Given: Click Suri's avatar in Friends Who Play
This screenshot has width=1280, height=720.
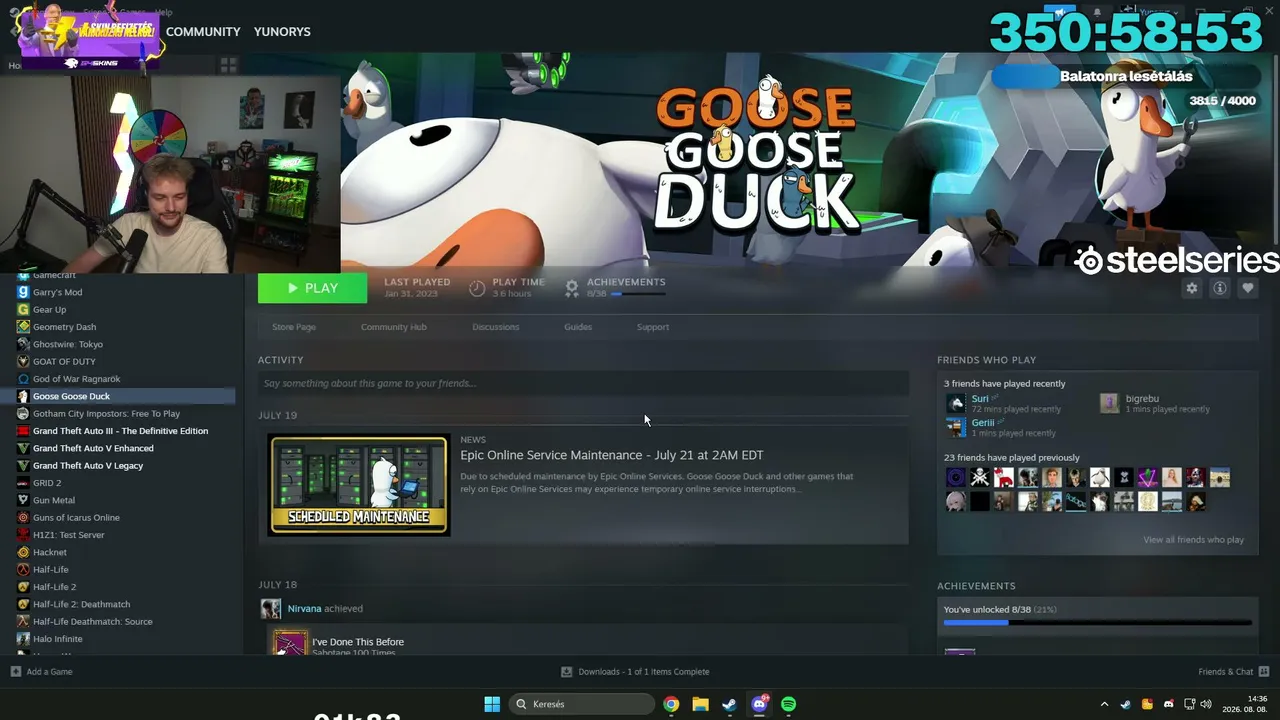Looking at the screenshot, I should coord(956,403).
